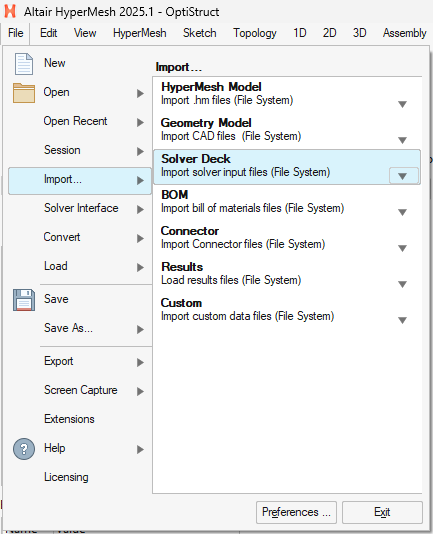Open dropdown arrow for Geometry Model
This screenshot has width=433, height=534.
pos(403,140)
